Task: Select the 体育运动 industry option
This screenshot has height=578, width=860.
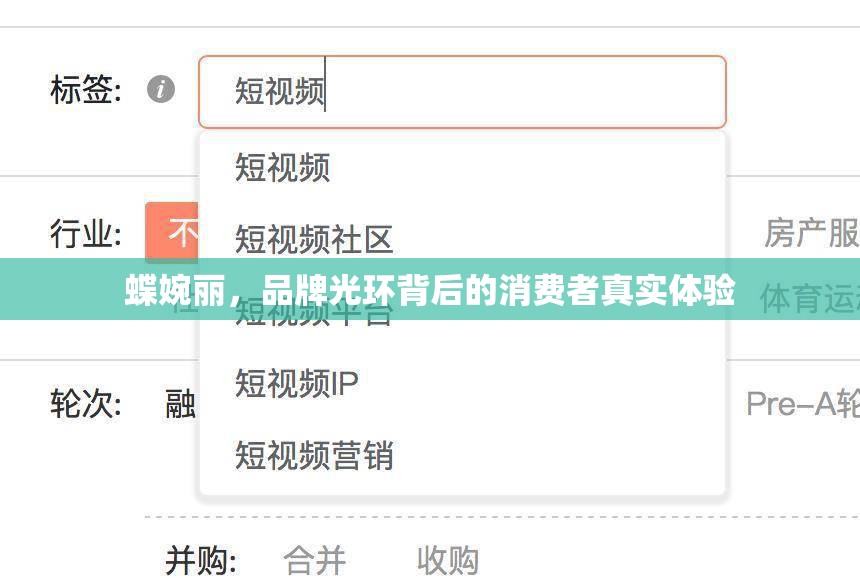Action: click(x=810, y=299)
